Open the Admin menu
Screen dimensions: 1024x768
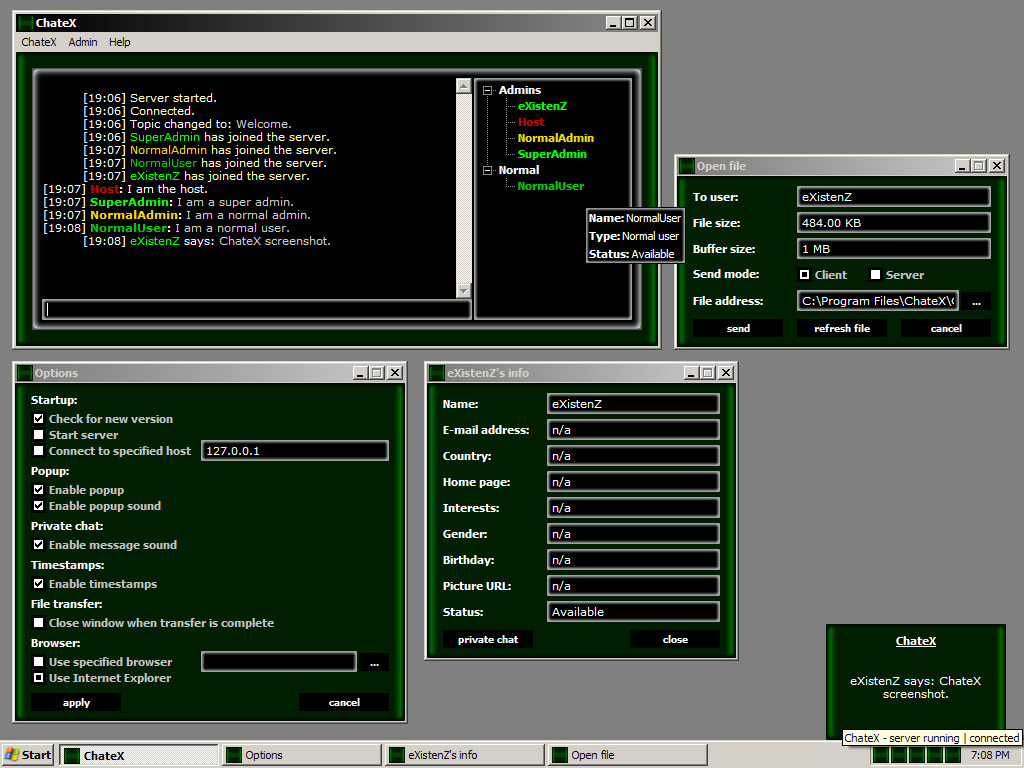(x=83, y=42)
